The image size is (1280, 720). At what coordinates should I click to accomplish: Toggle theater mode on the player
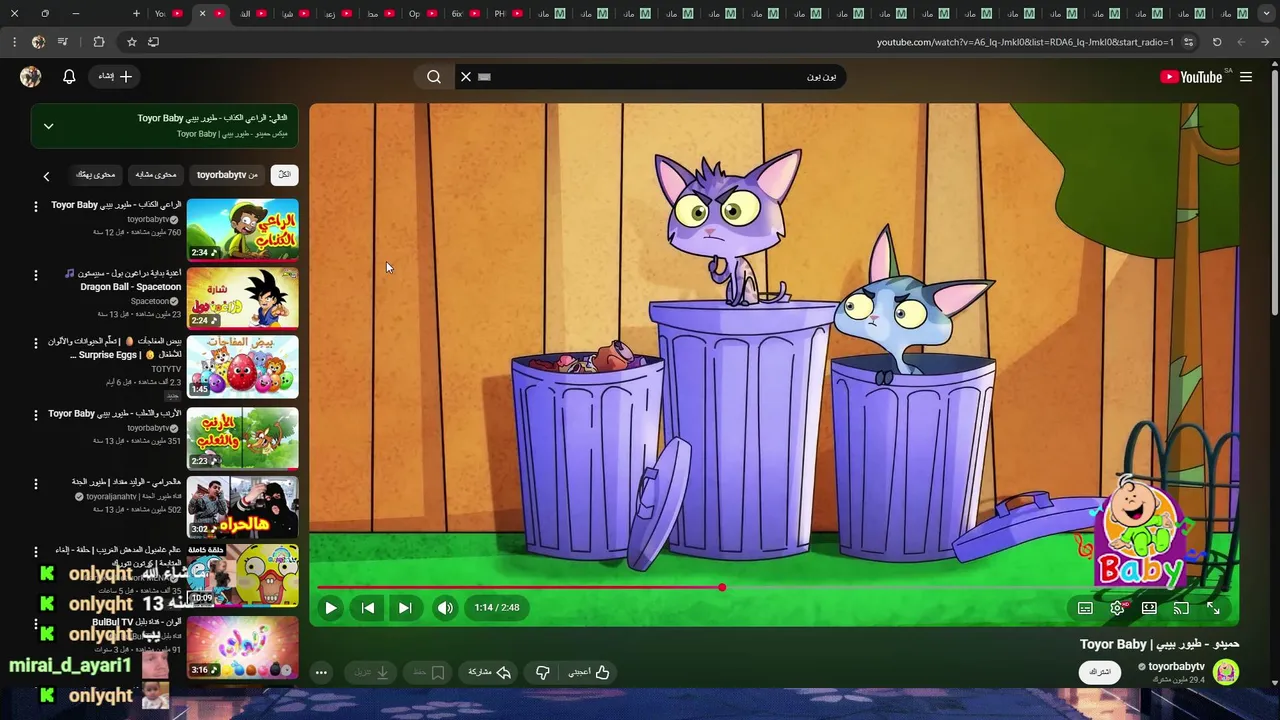[1149, 608]
